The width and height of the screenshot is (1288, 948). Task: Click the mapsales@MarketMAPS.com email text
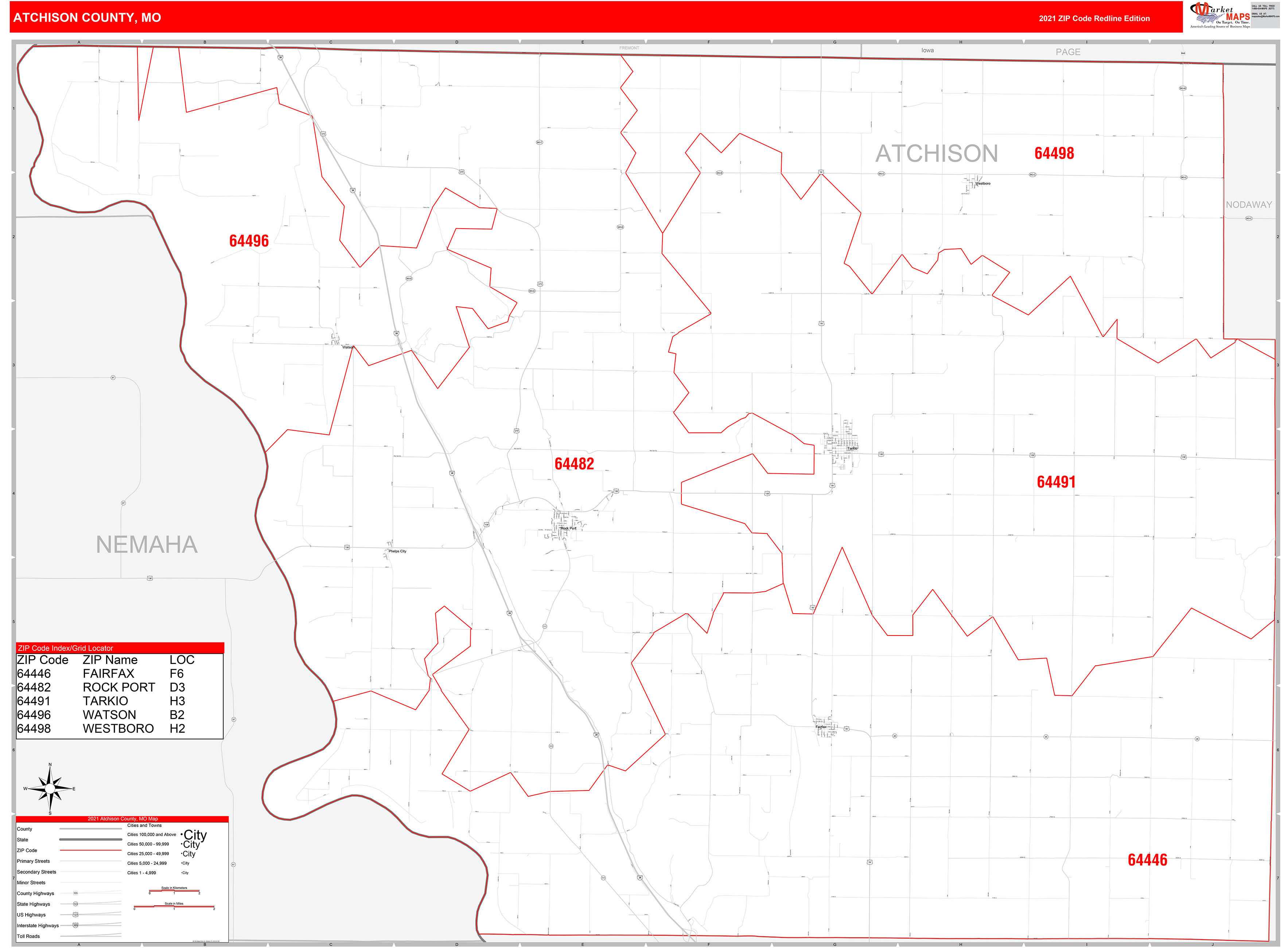point(1266,17)
